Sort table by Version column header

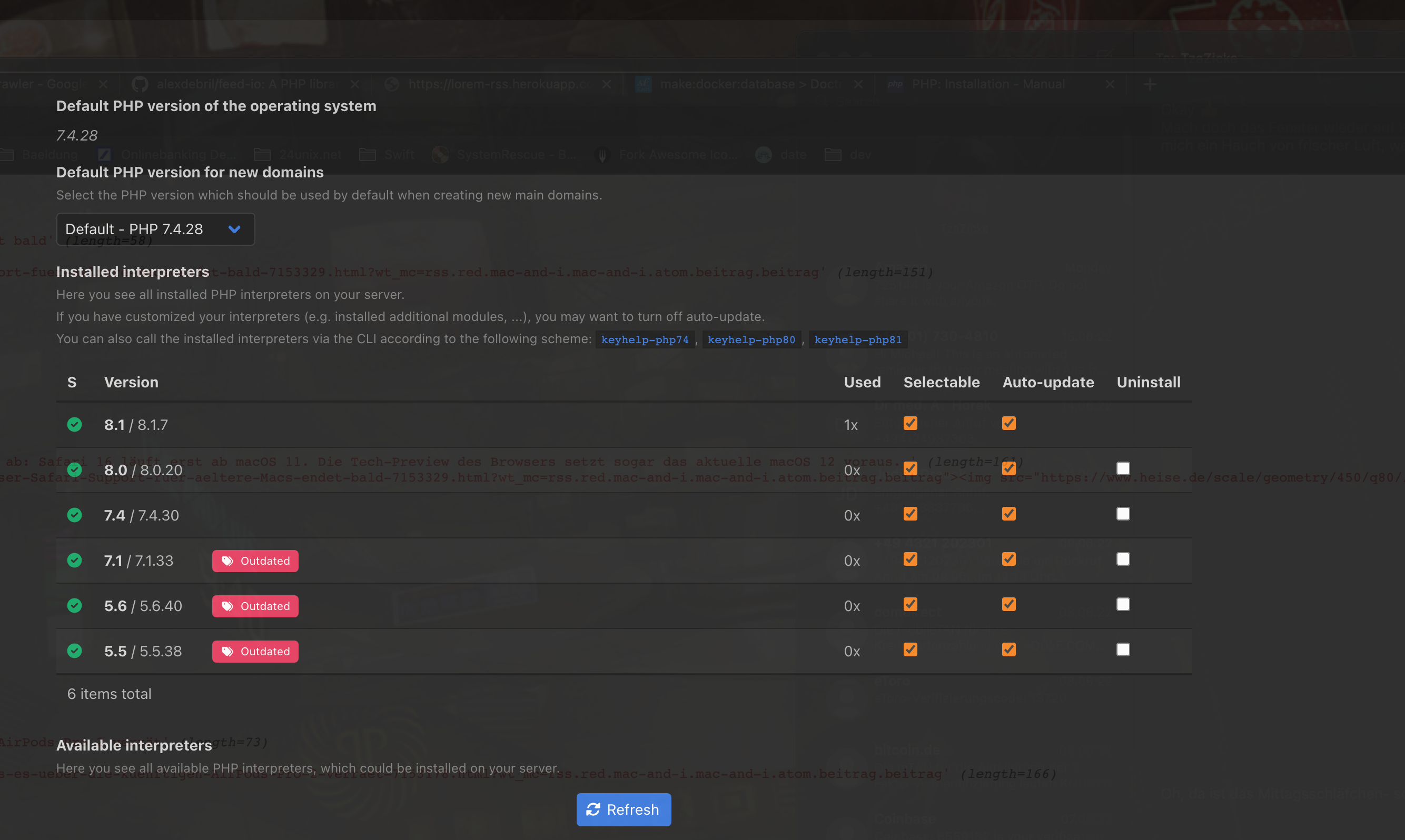point(131,383)
